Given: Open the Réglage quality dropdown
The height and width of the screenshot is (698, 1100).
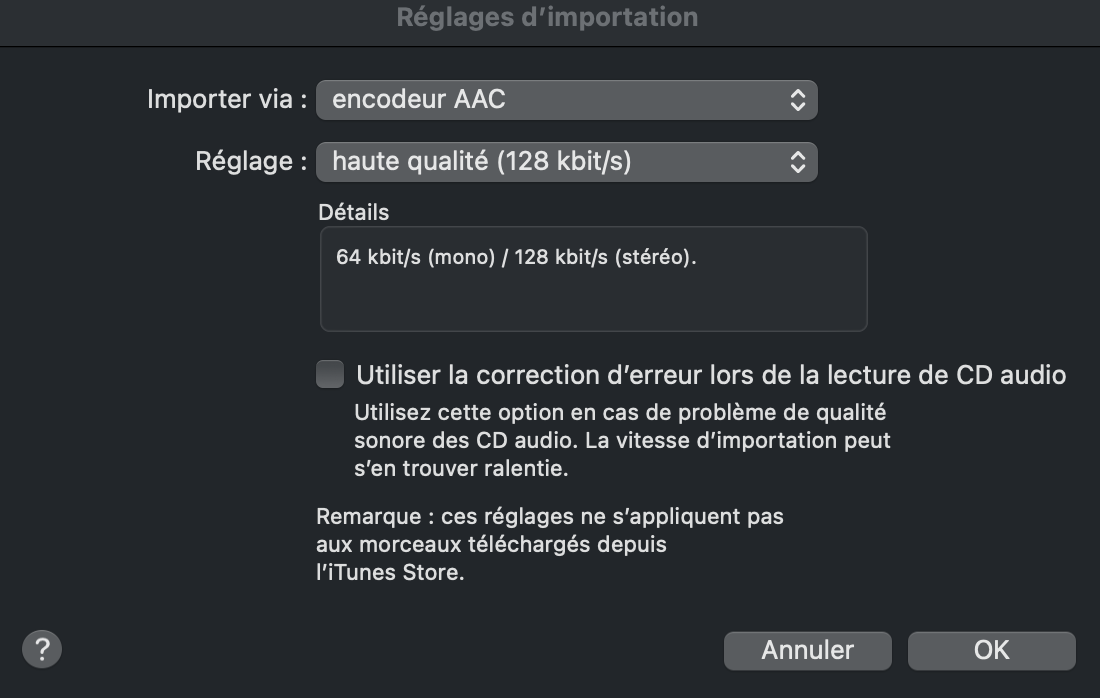Looking at the screenshot, I should (x=566, y=162).
